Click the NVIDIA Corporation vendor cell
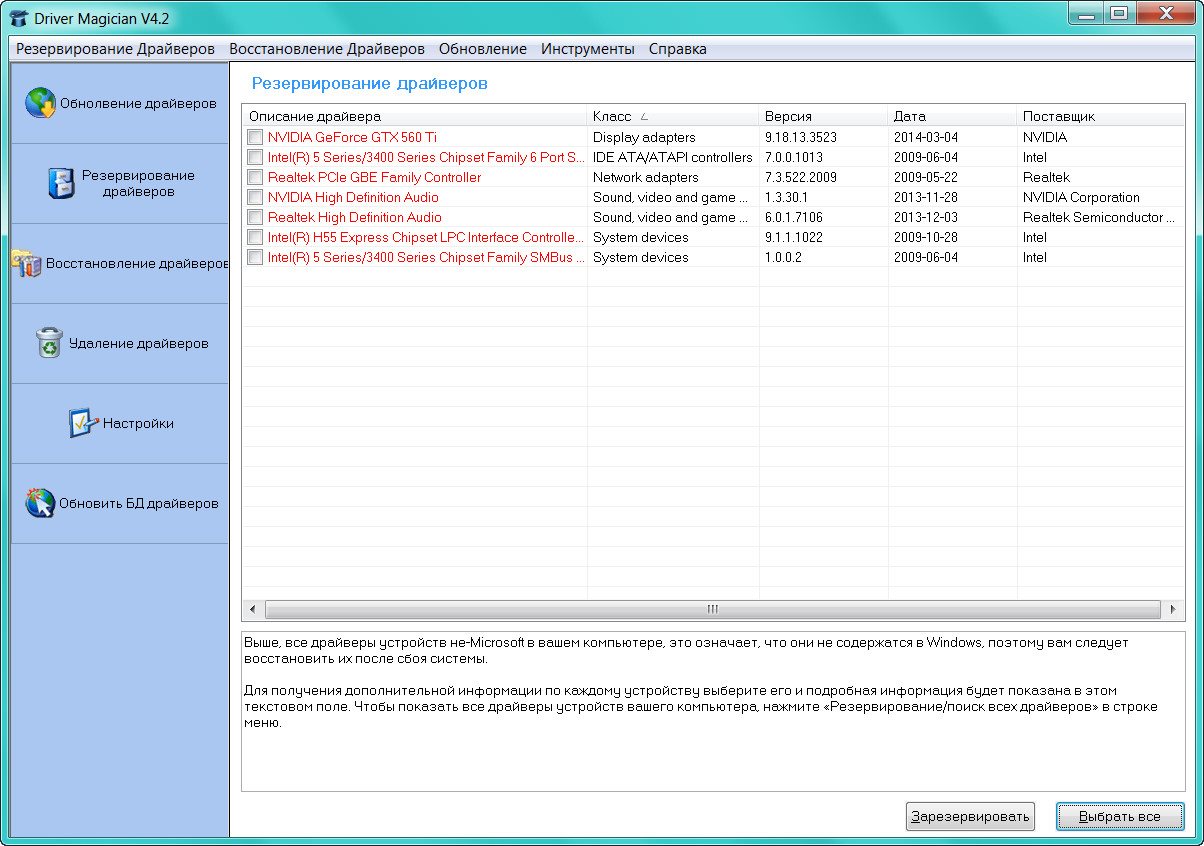 point(1081,197)
